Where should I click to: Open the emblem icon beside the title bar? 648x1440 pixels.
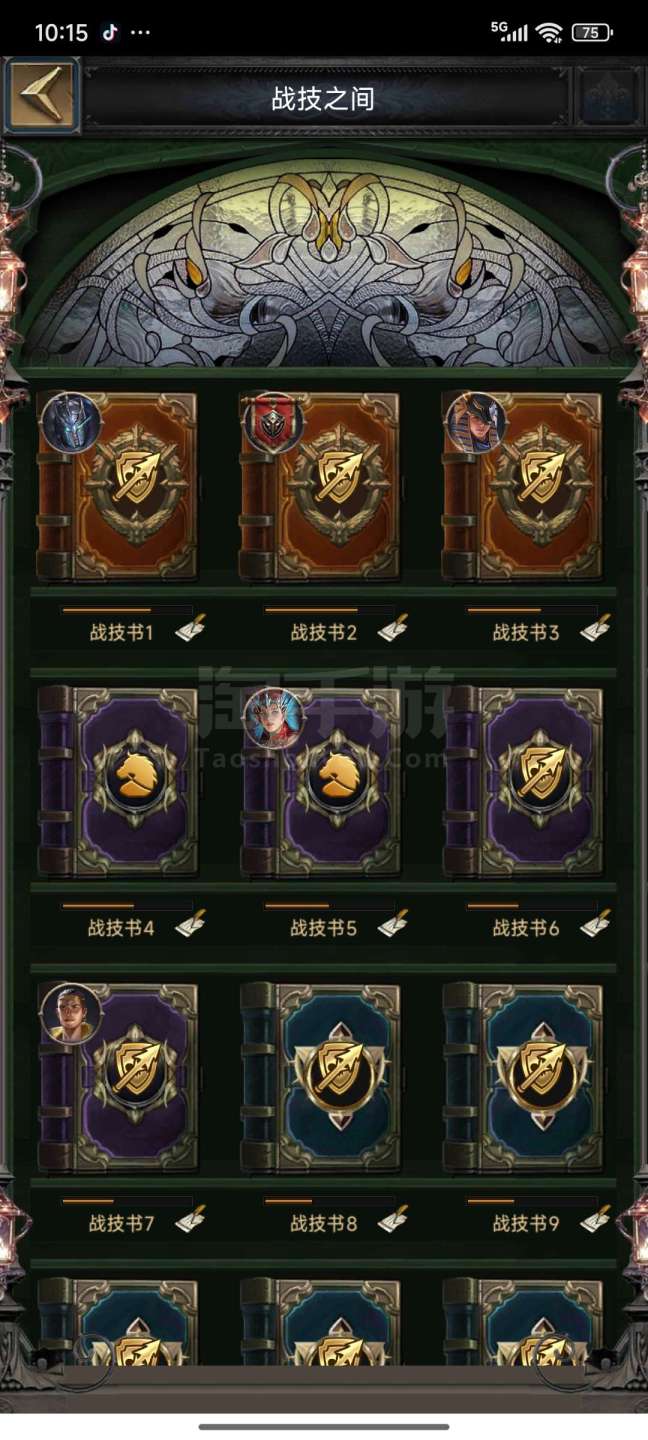[607, 97]
